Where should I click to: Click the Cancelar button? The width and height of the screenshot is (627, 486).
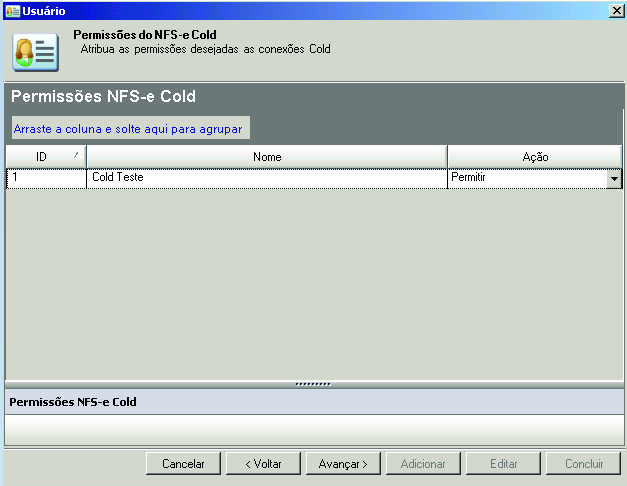pyautogui.click(x=183, y=464)
